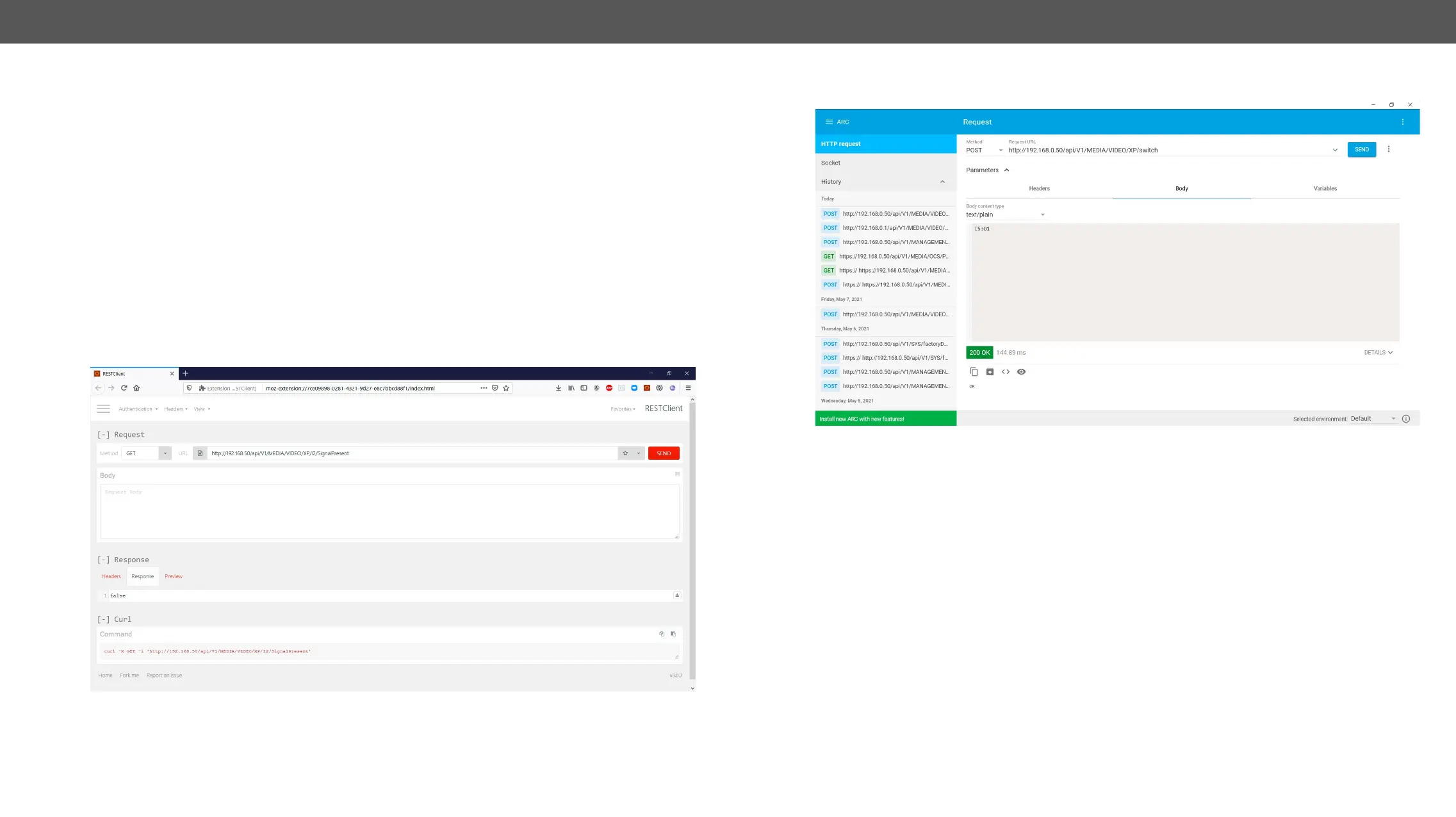1456x817 pixels.
Task: Expand ARC Request URL history chevron
Action: coord(1335,150)
